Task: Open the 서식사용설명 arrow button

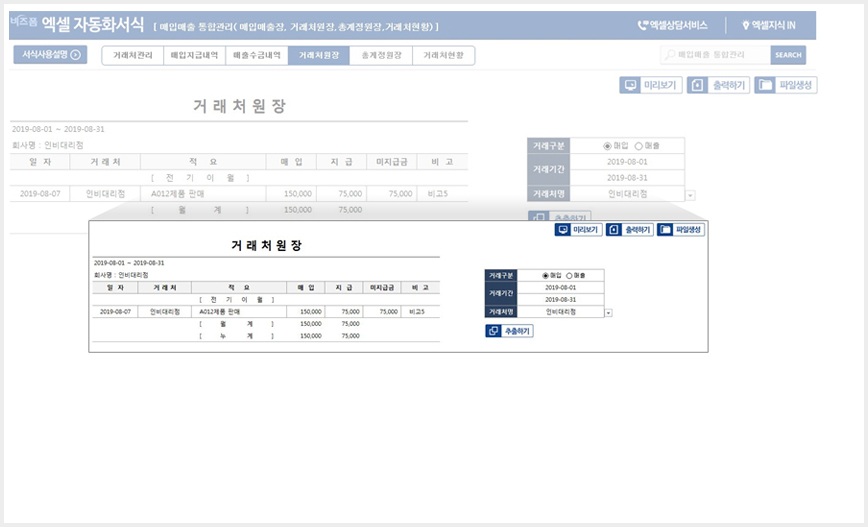Action: click(x=50, y=55)
